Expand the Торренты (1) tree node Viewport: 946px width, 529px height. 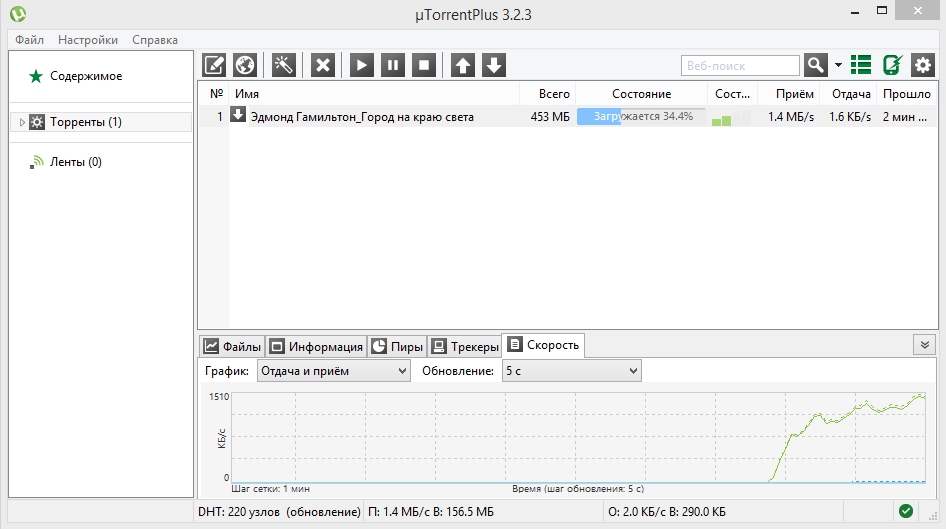pyautogui.click(x=22, y=122)
